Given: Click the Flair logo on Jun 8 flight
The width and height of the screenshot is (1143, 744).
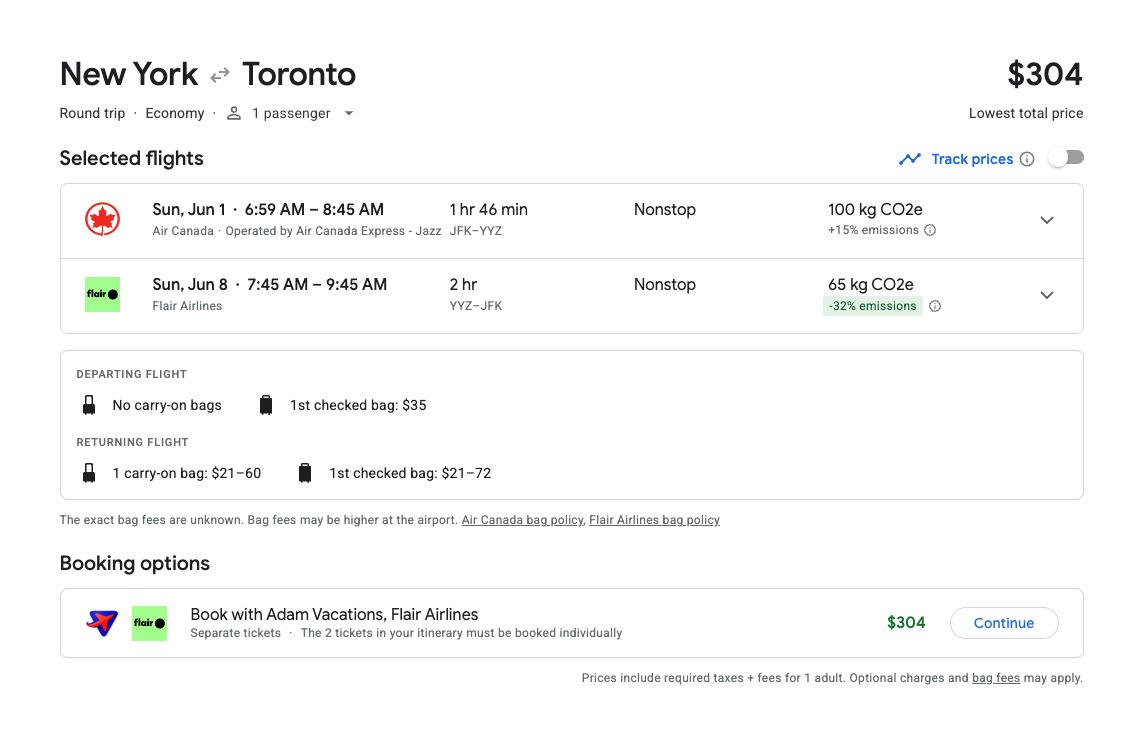Looking at the screenshot, I should pyautogui.click(x=103, y=294).
